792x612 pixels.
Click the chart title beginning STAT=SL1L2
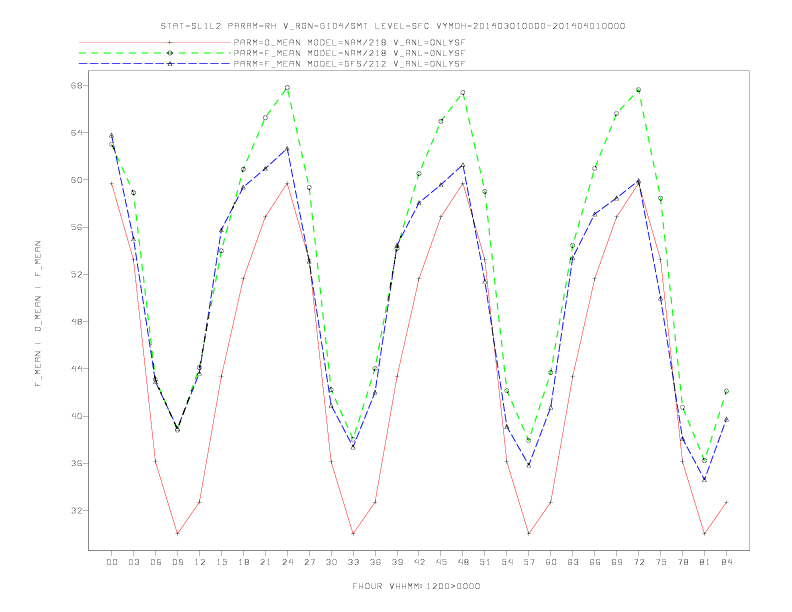coord(393,26)
